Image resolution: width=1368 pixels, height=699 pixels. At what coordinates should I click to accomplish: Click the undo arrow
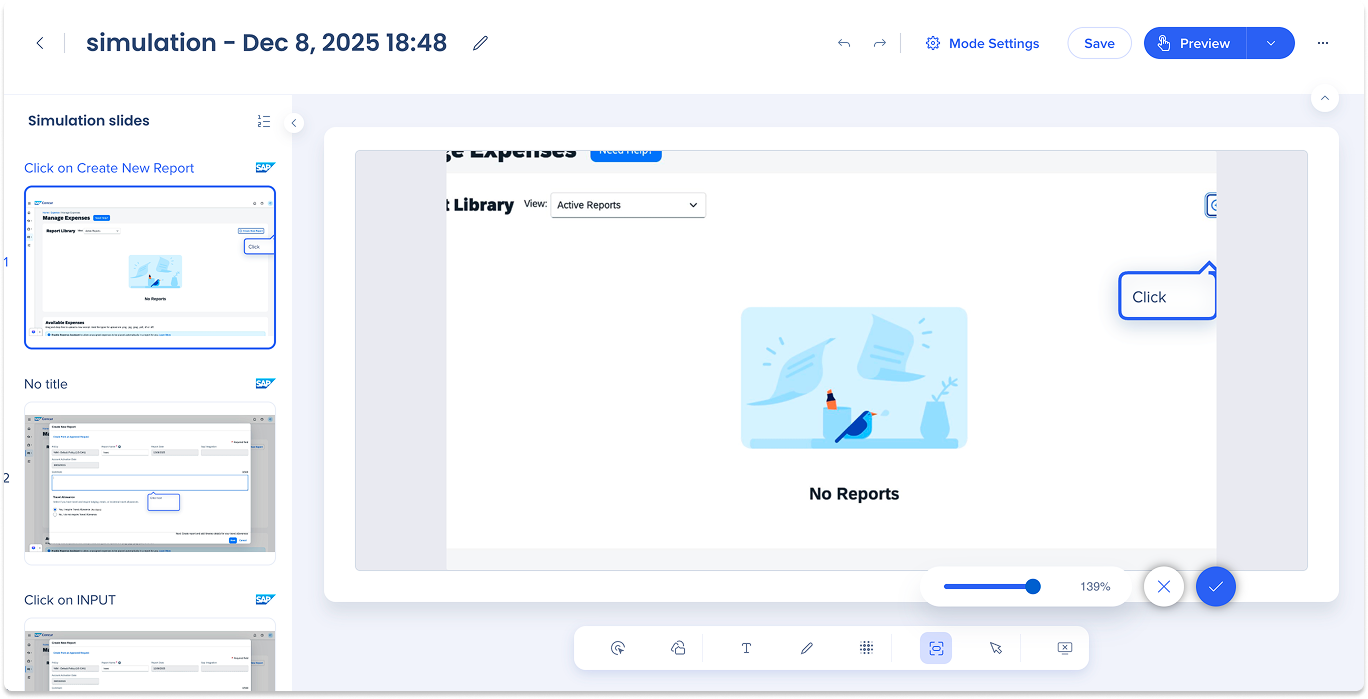pyautogui.click(x=844, y=43)
